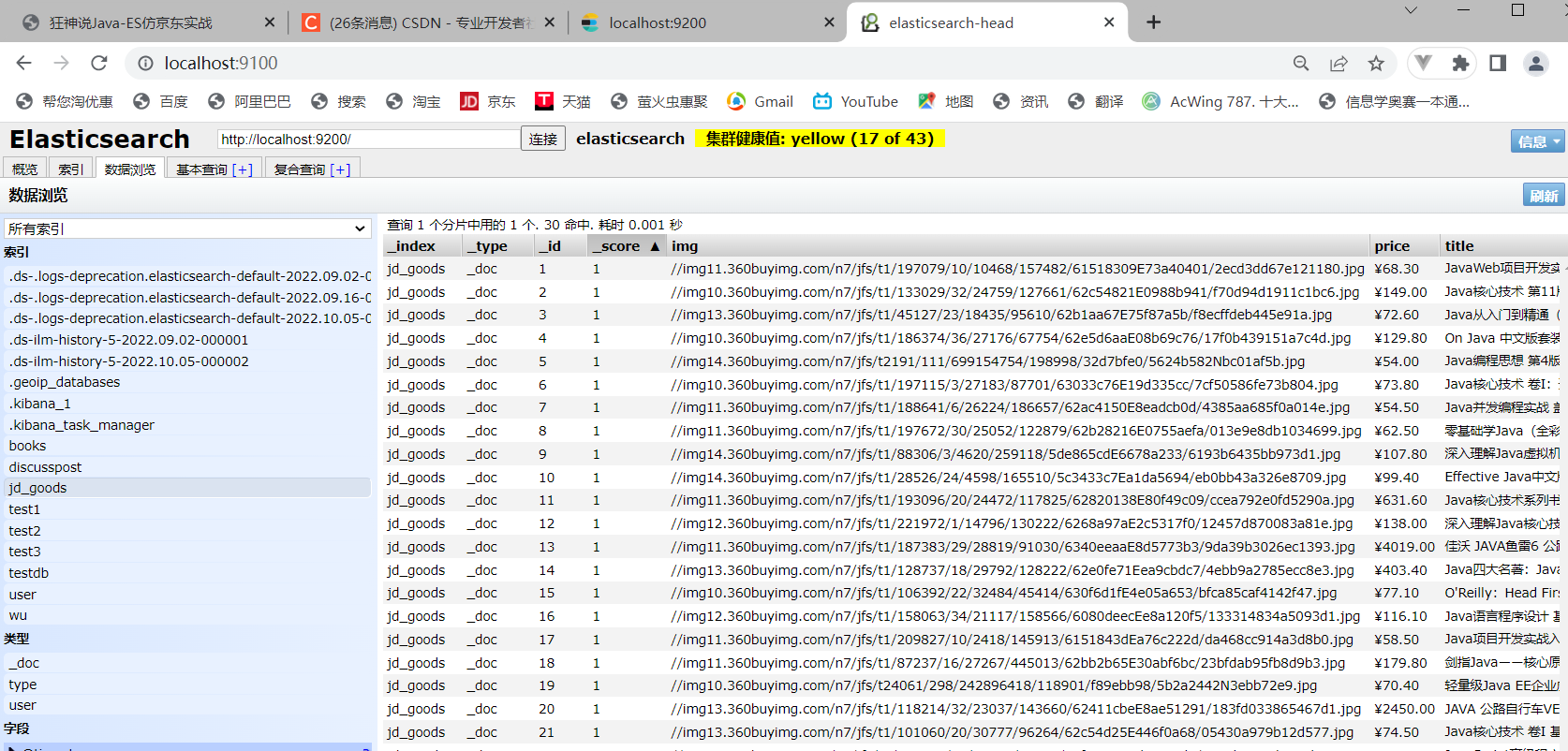Sort by the _index column header
The image size is (1568, 751).
[422, 245]
